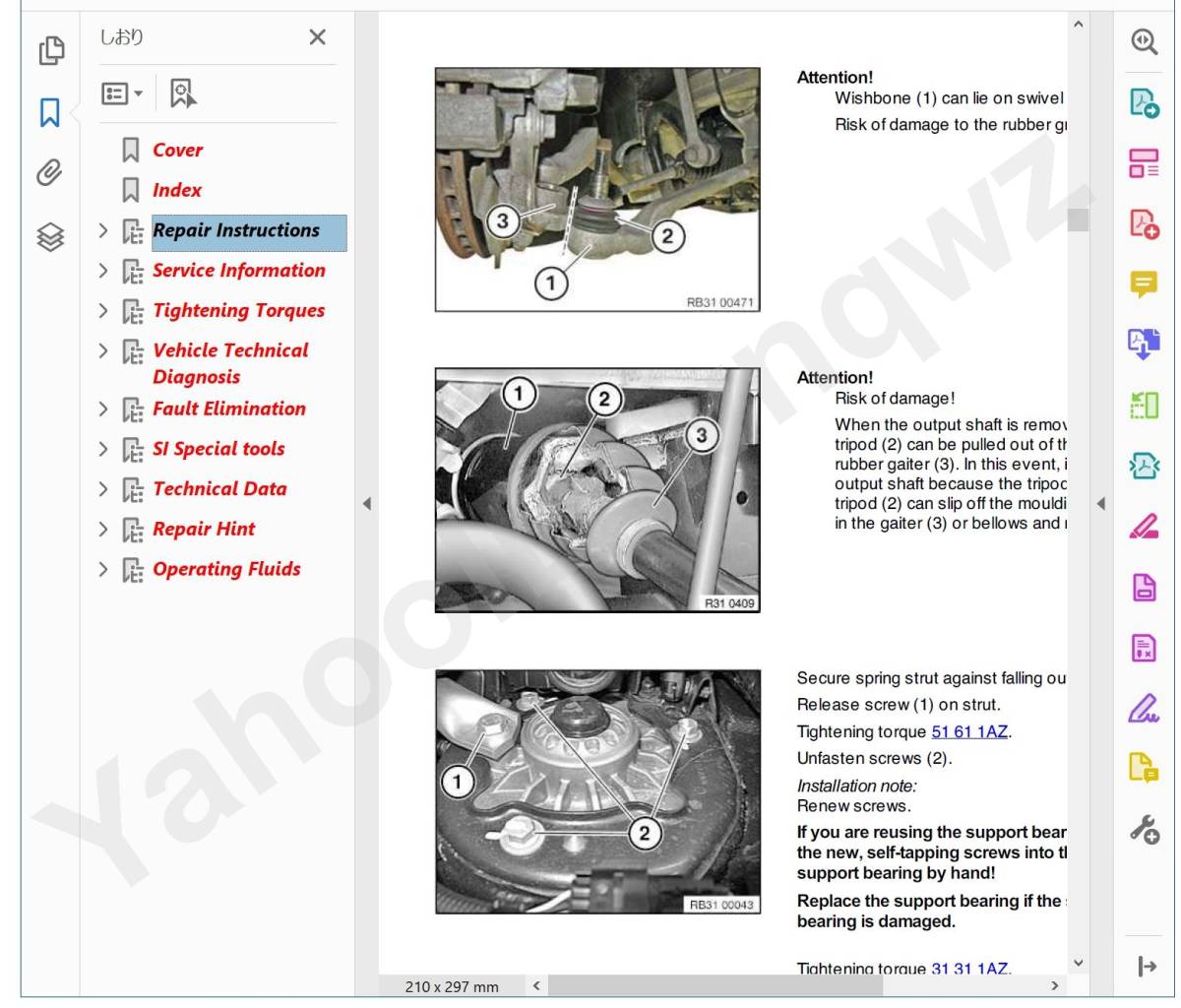Open the more tools wrench icon
Screen dimensions: 1181x1008
click(1144, 830)
